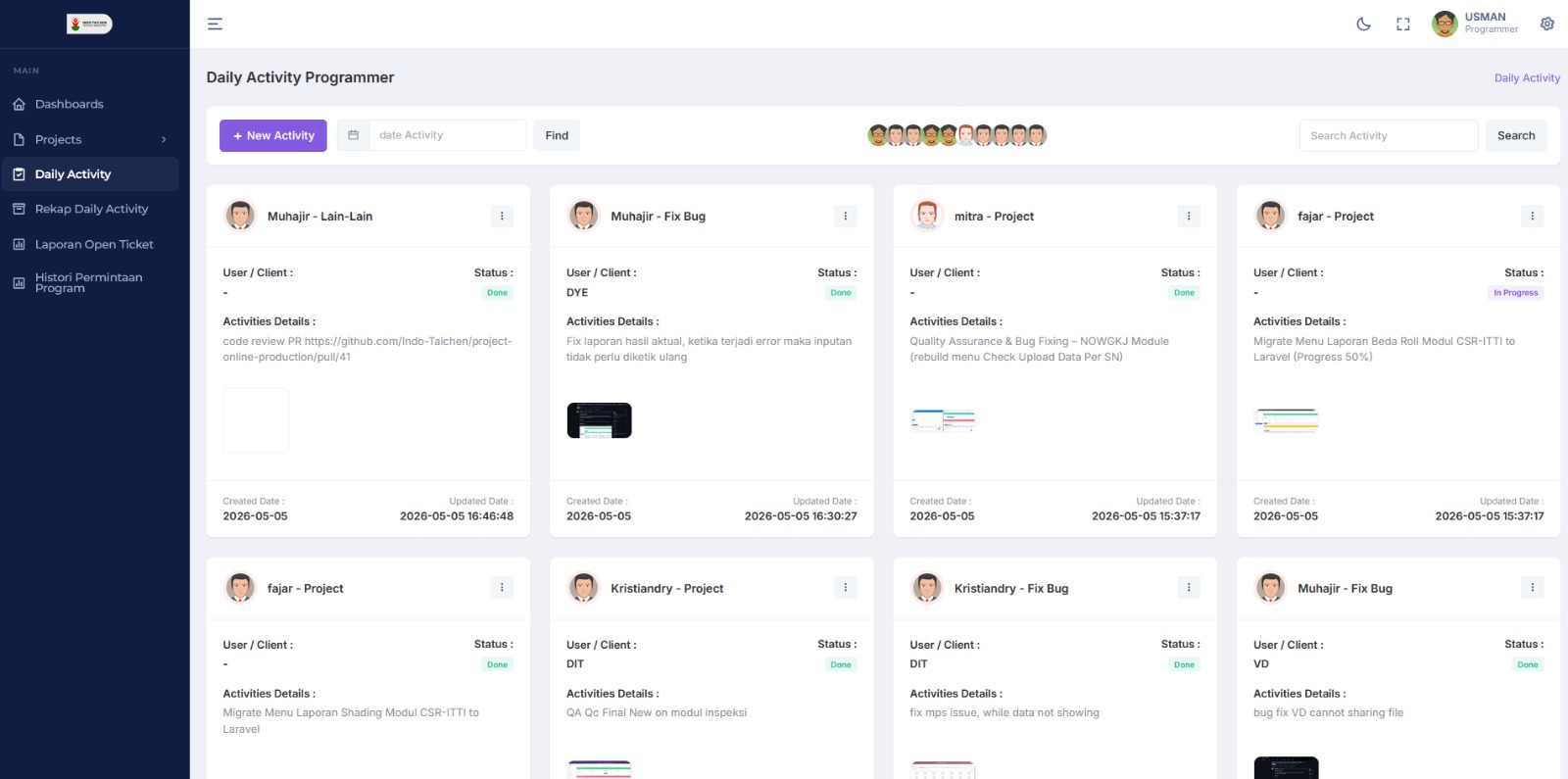
Task: Click the Daily Activity breadcrumb link
Action: [x=1527, y=78]
